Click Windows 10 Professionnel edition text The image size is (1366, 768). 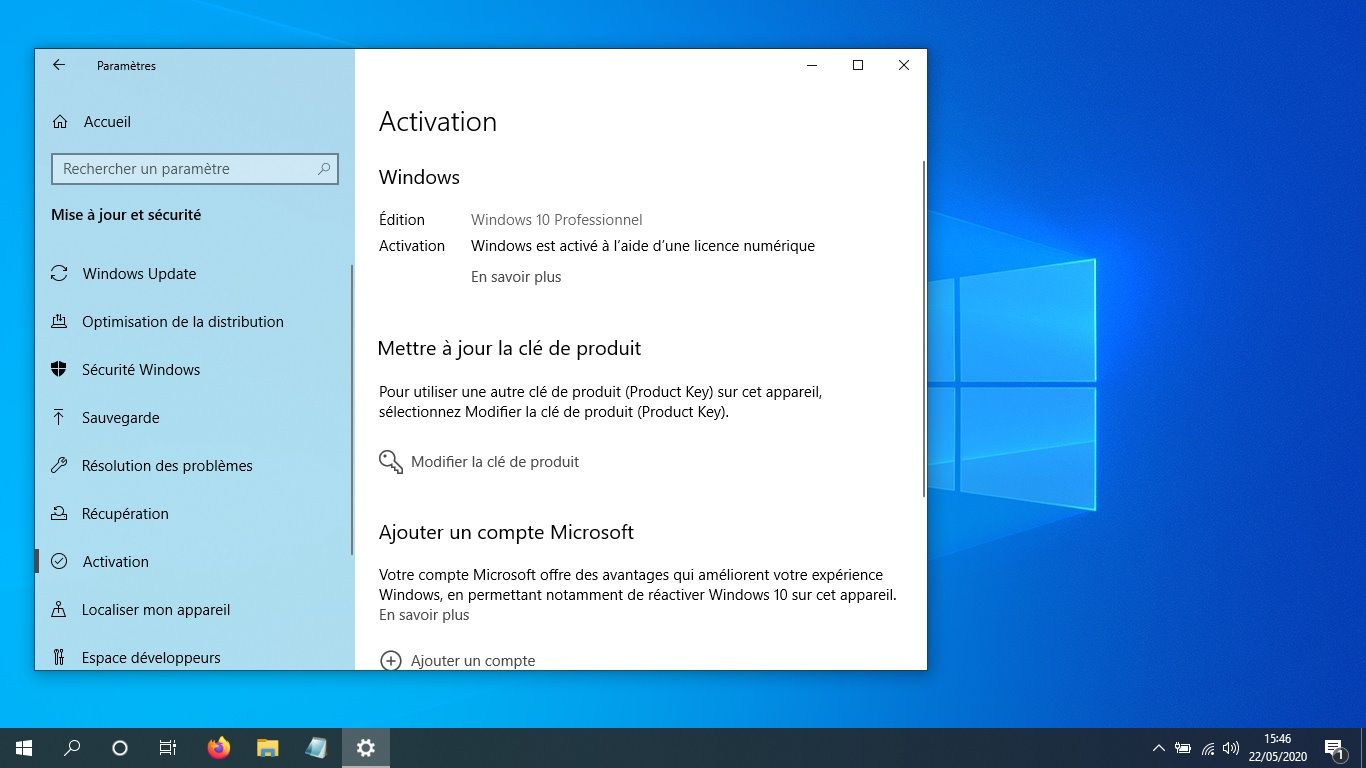557,220
